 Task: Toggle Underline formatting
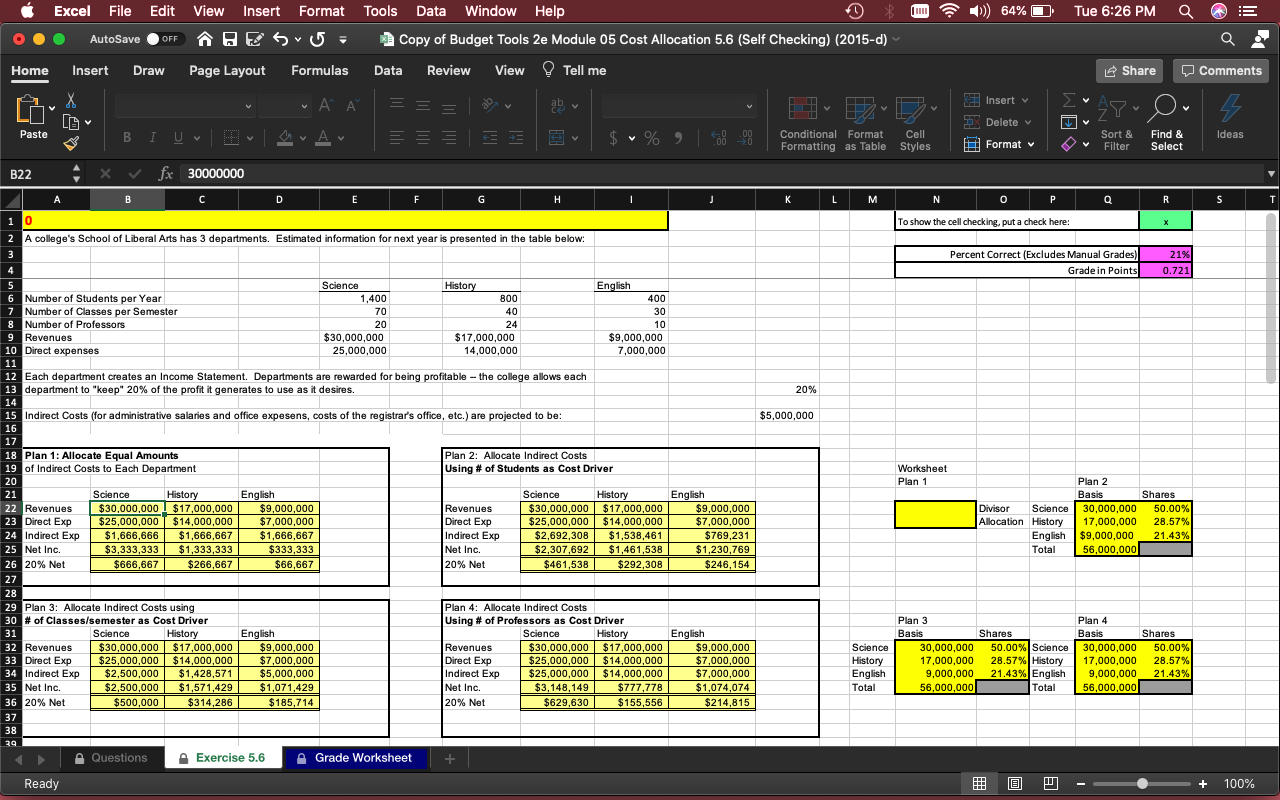click(x=176, y=137)
